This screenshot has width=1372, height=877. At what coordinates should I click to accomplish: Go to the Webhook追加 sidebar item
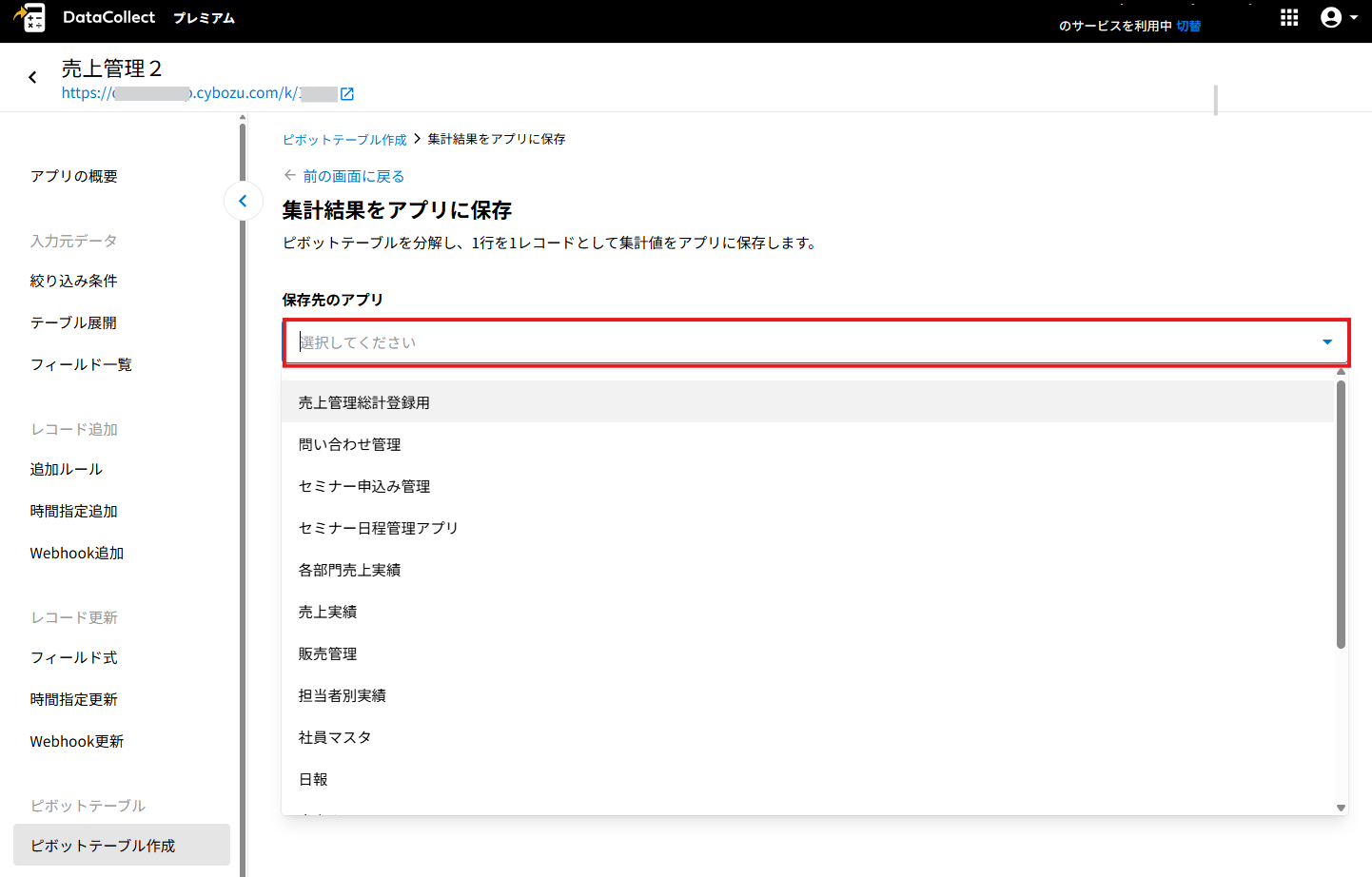[77, 553]
